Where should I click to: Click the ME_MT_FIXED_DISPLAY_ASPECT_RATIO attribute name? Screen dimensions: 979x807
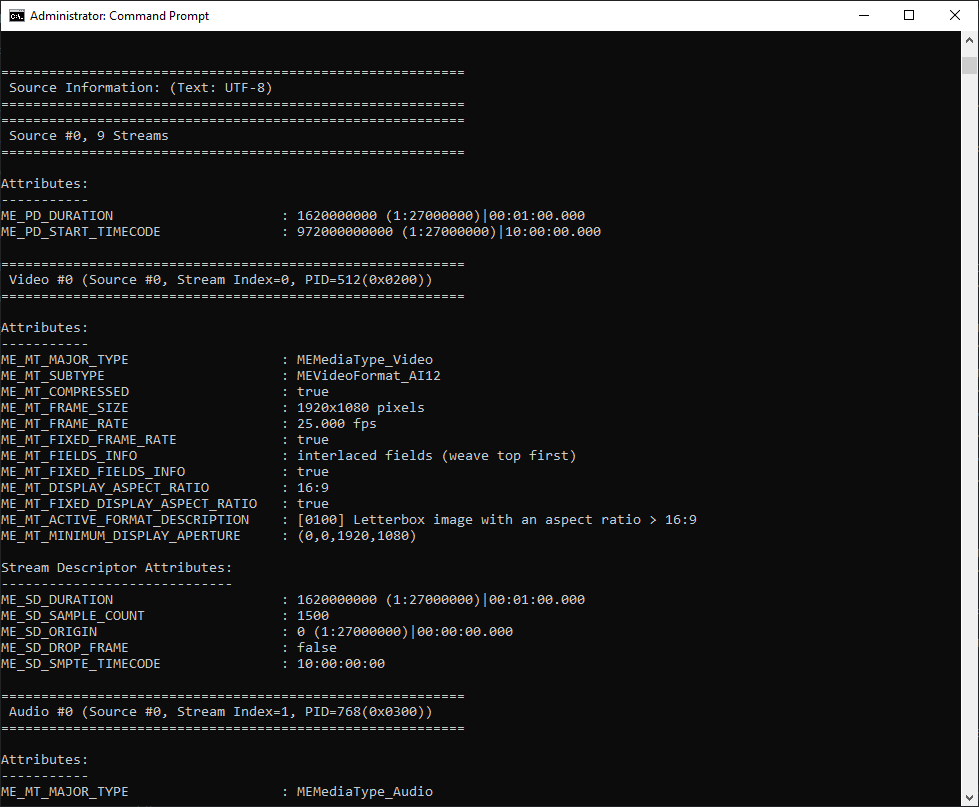[x=129, y=504]
